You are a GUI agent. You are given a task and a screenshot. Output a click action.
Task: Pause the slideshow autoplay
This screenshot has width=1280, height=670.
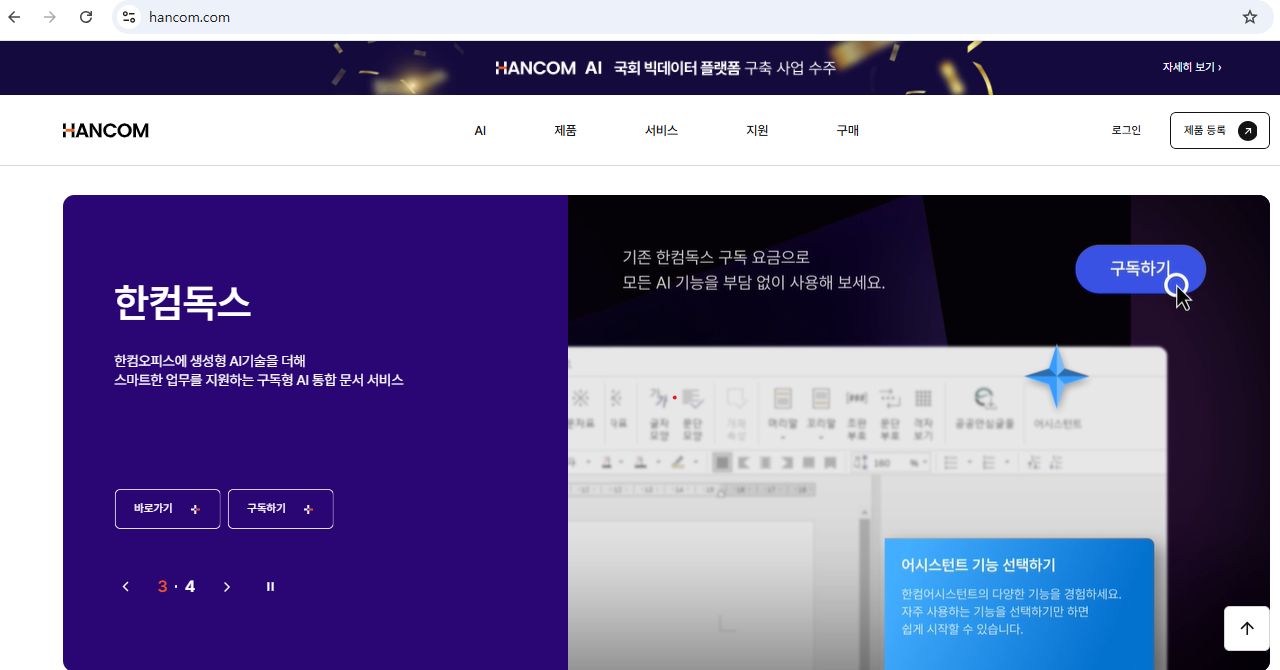[x=270, y=587]
